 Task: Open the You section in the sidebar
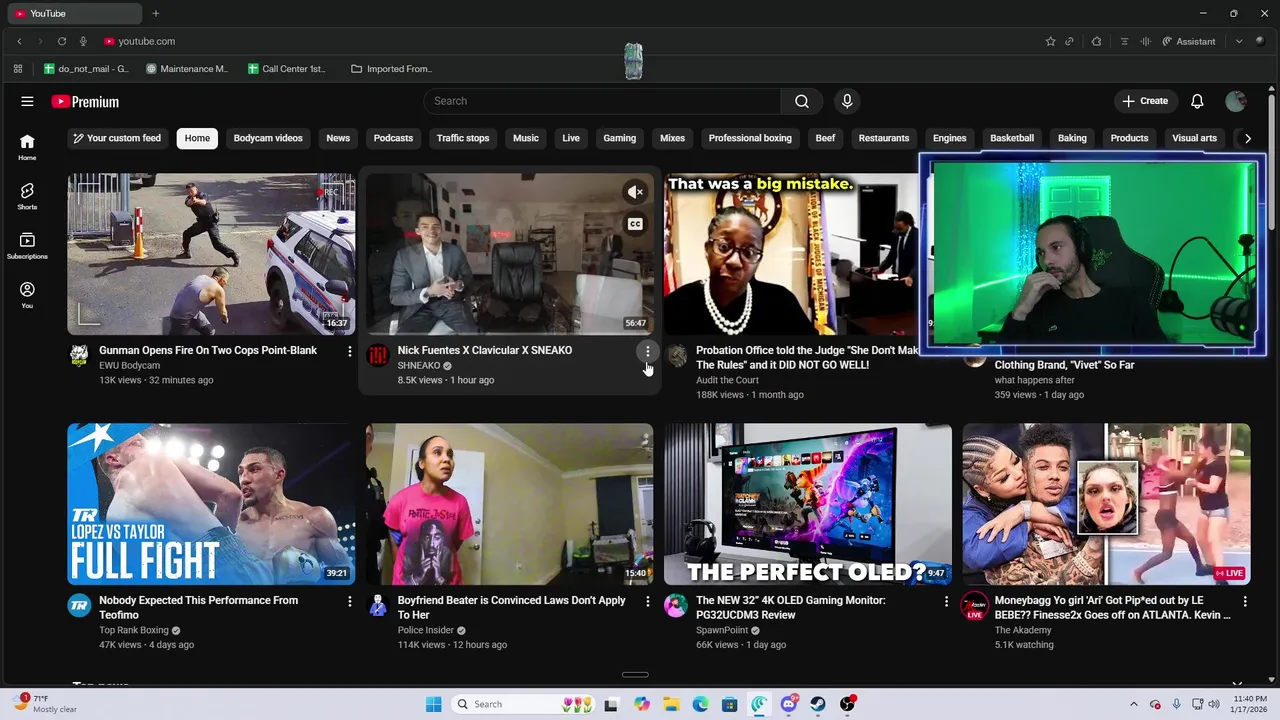27,295
